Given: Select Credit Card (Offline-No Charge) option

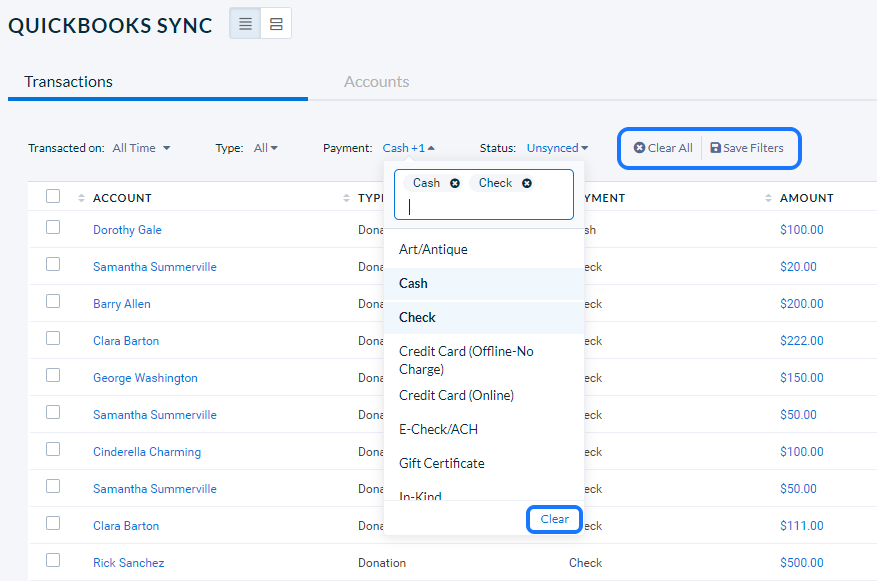Looking at the screenshot, I should (x=484, y=360).
